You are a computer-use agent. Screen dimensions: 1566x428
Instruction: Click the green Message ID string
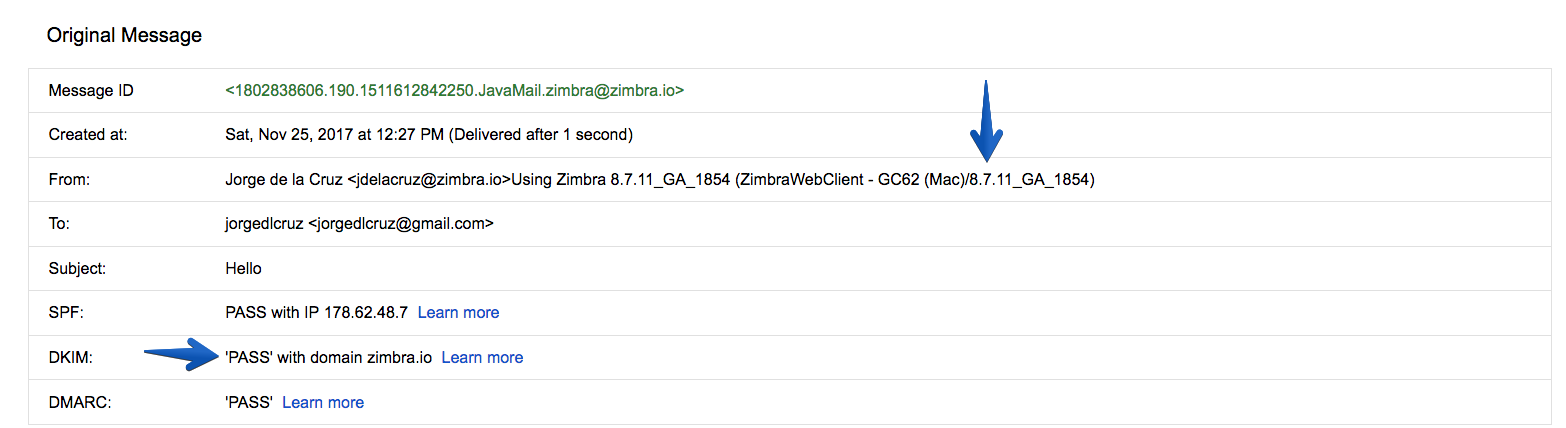(x=455, y=90)
